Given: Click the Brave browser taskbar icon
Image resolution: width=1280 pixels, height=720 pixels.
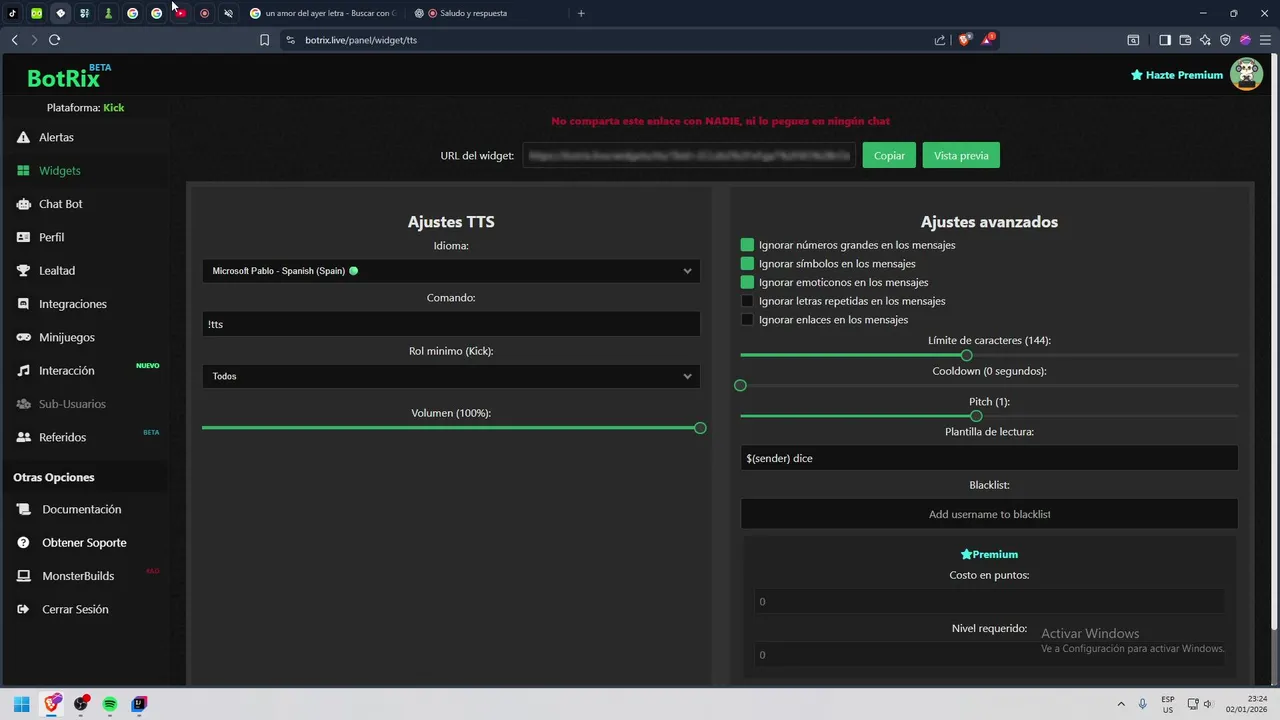Looking at the screenshot, I should point(51,704).
